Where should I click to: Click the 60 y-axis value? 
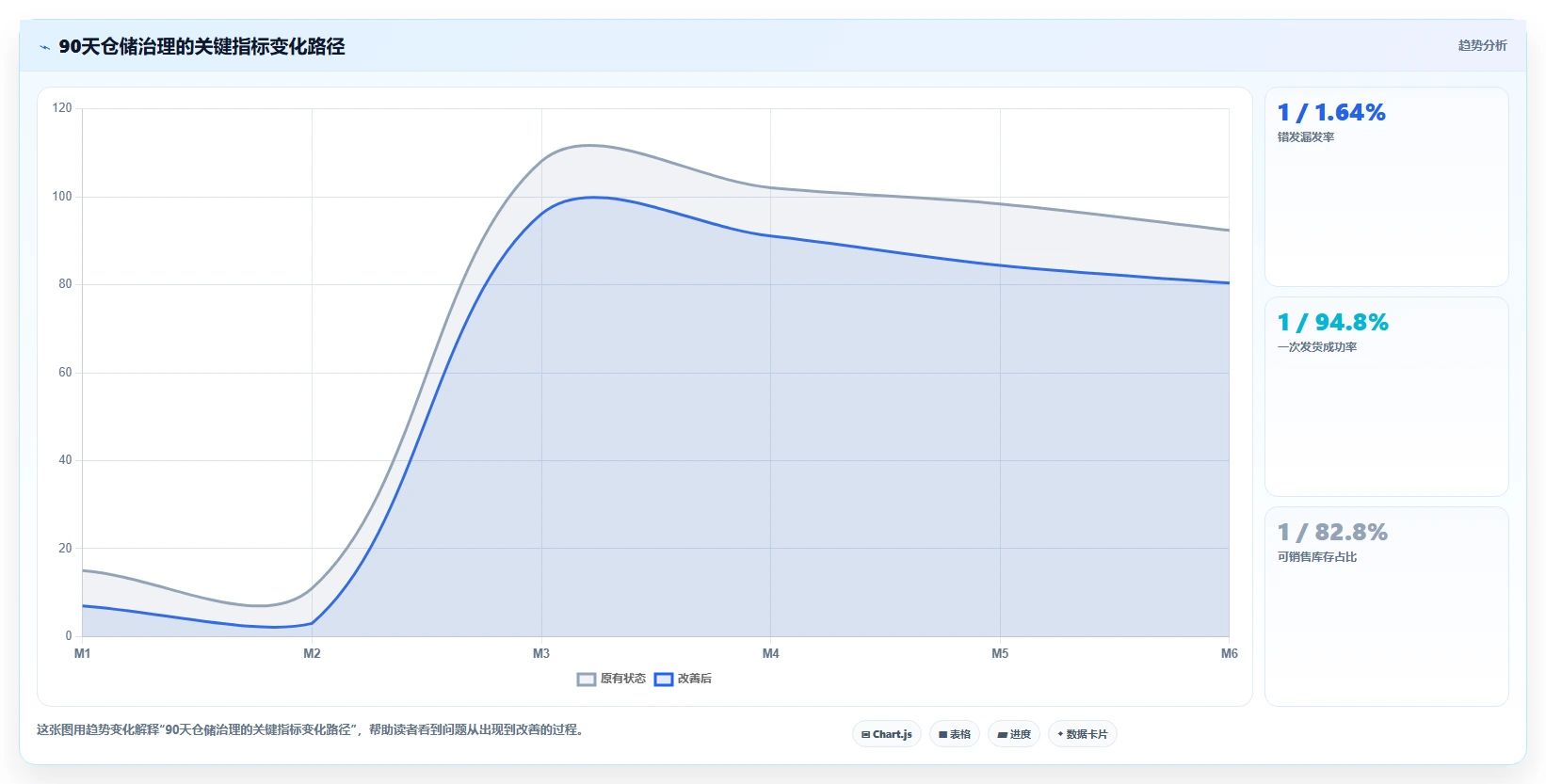(65, 373)
